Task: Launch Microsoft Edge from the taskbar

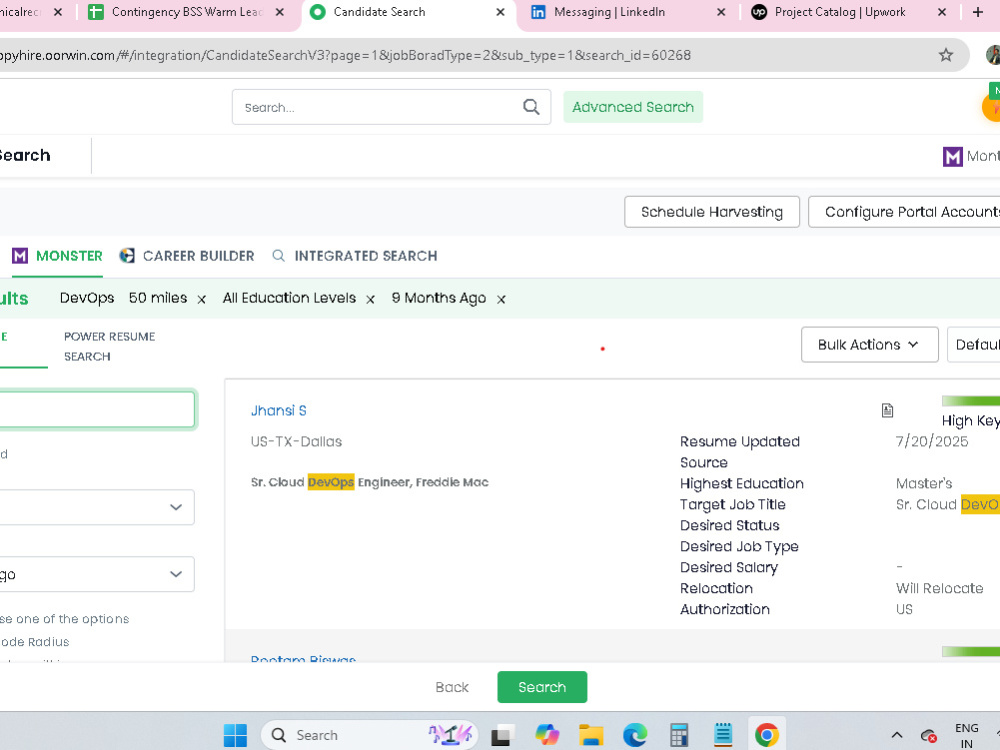Action: click(635, 735)
